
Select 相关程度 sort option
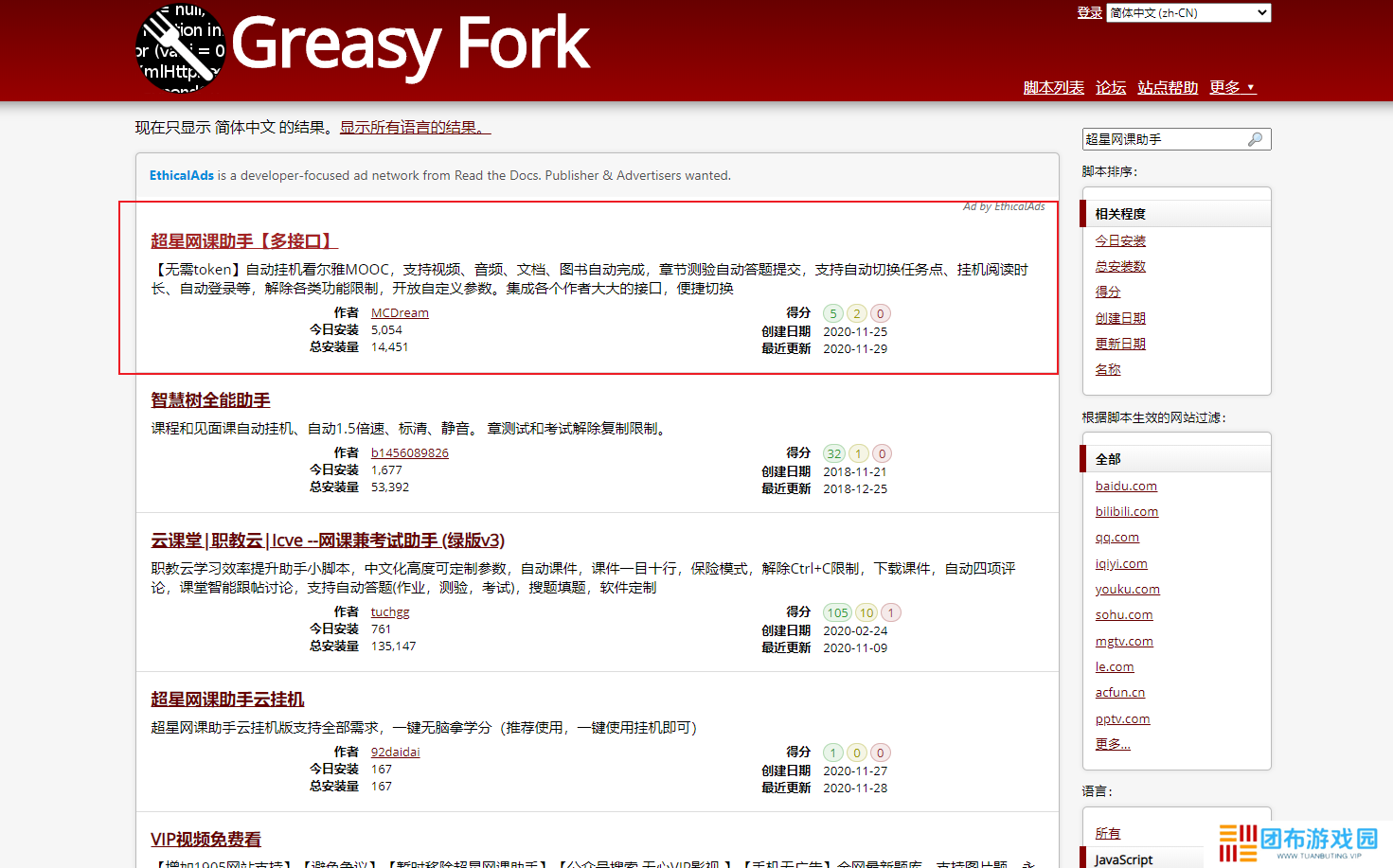1175,214
